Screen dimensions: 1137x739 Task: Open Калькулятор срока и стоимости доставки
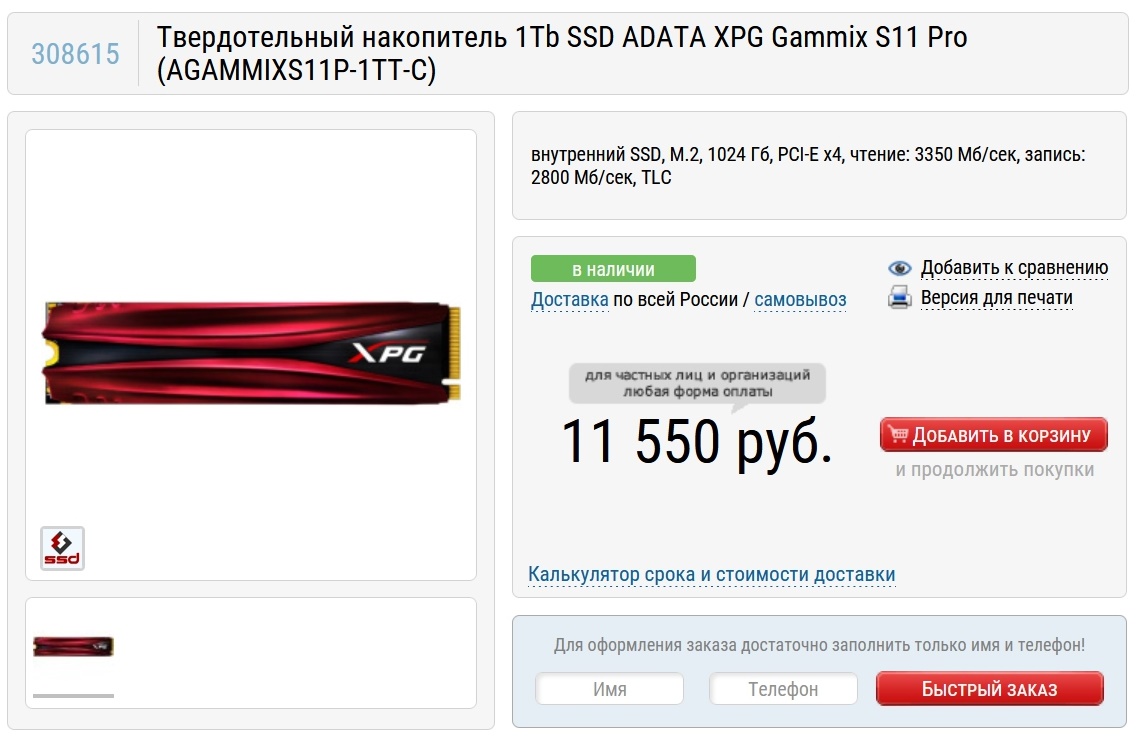pos(711,574)
